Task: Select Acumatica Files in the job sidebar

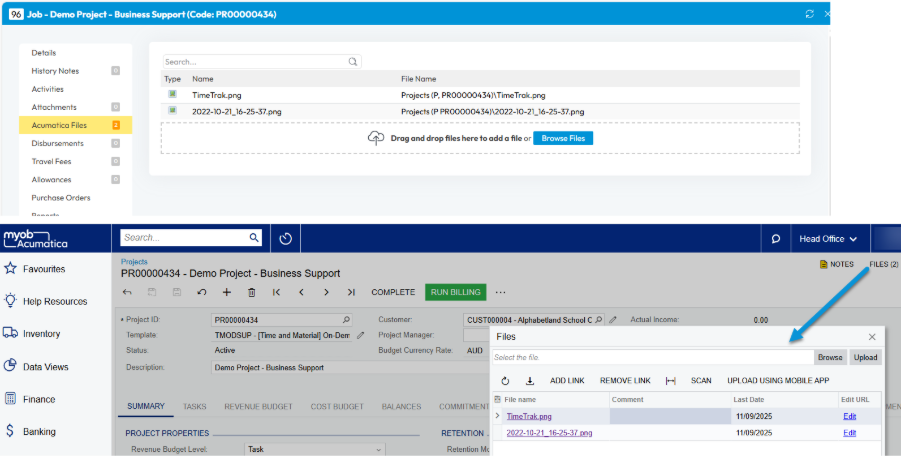Action: pos(59,125)
